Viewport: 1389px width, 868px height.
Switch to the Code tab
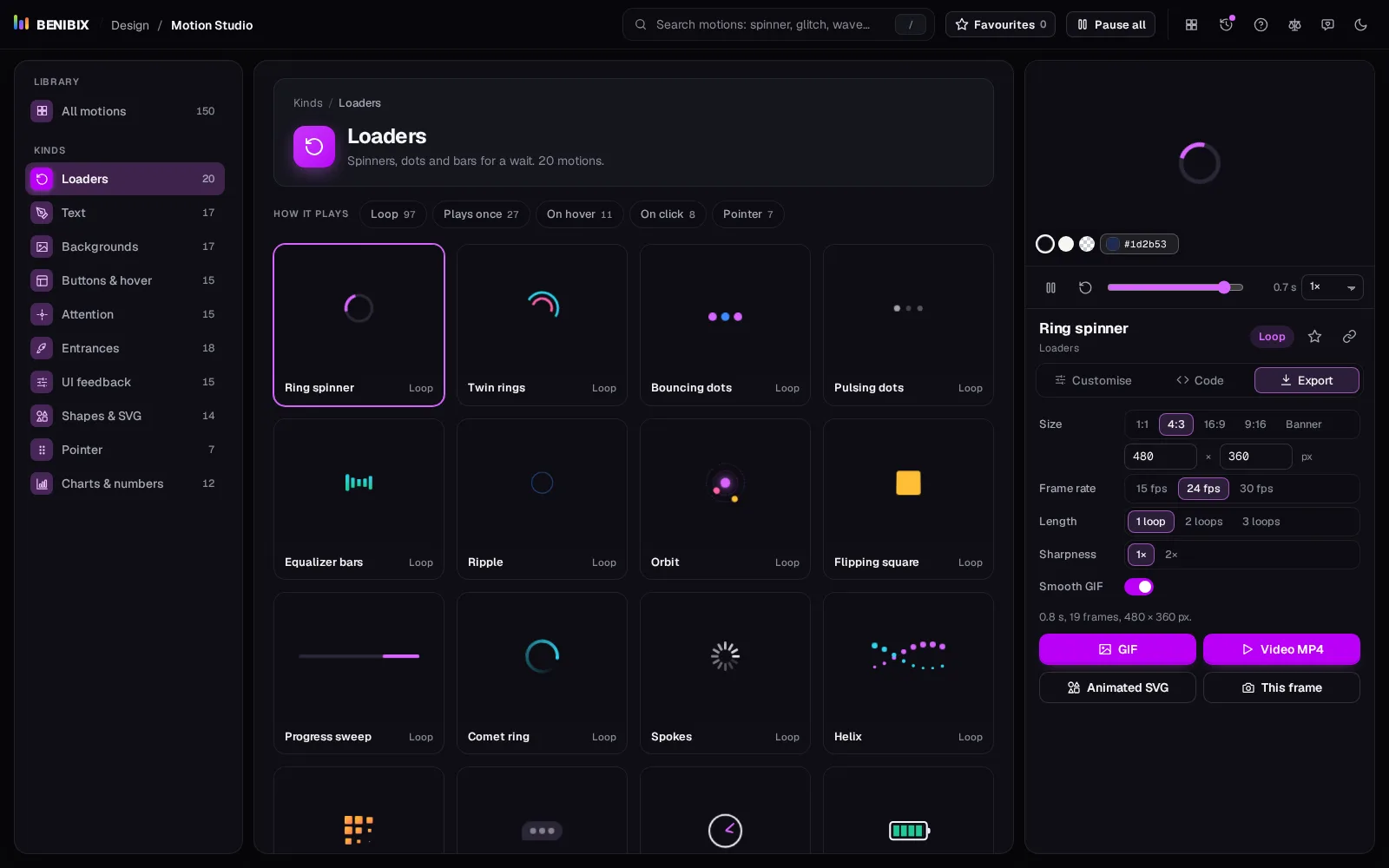(x=1200, y=380)
